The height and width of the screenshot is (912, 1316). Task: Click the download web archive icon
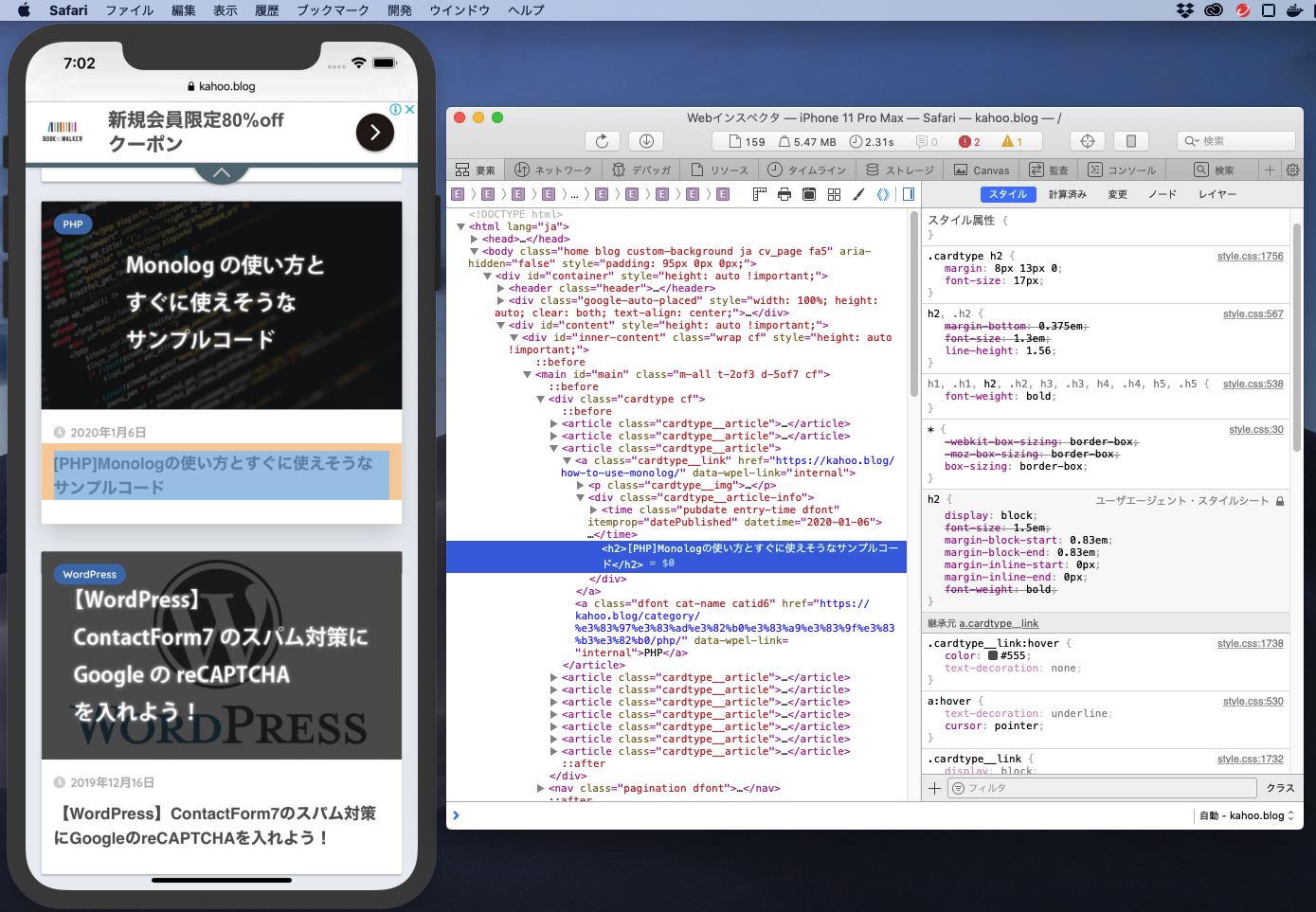point(646,141)
